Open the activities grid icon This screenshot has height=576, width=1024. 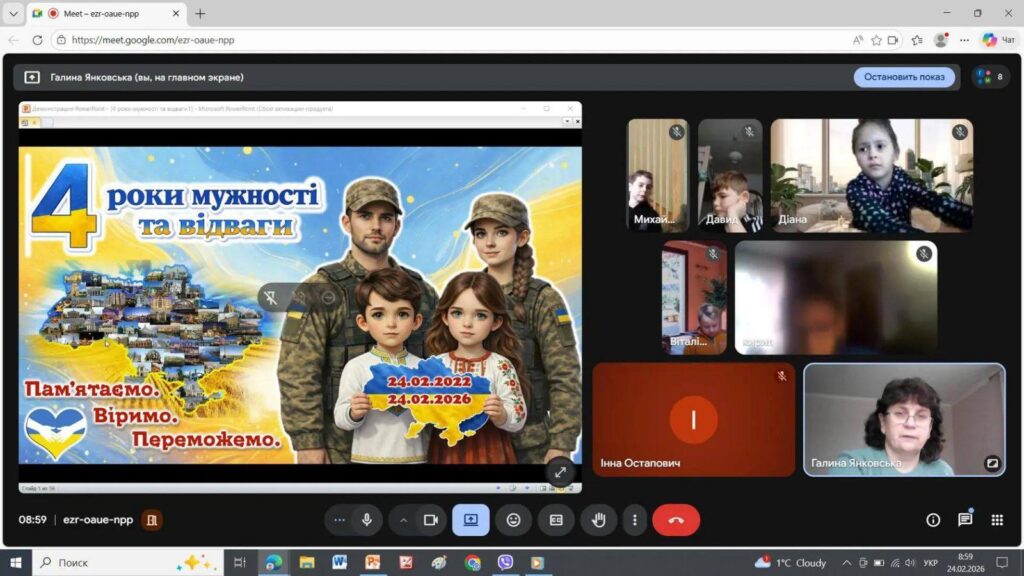point(997,520)
